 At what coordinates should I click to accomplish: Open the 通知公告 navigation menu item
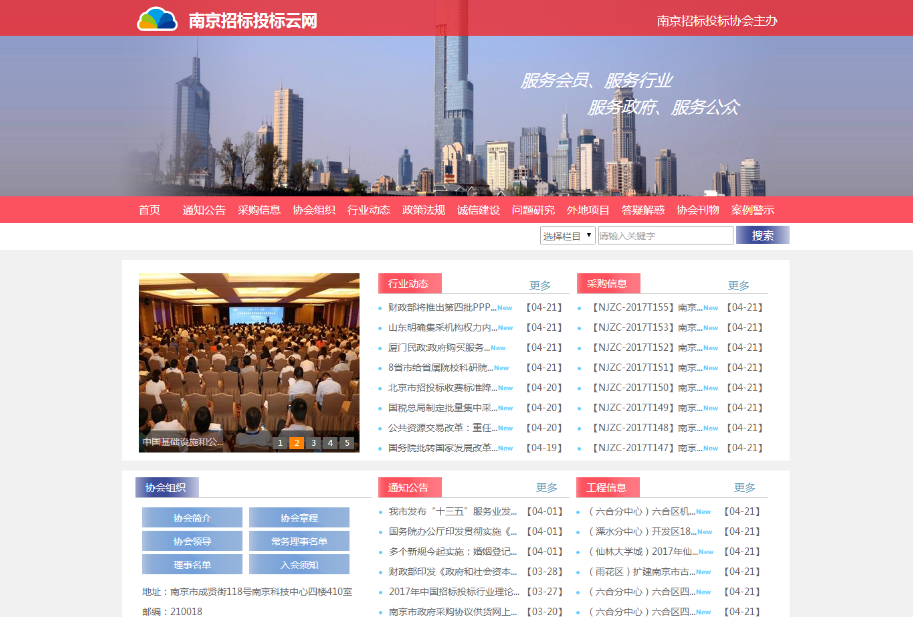pyautogui.click(x=204, y=210)
